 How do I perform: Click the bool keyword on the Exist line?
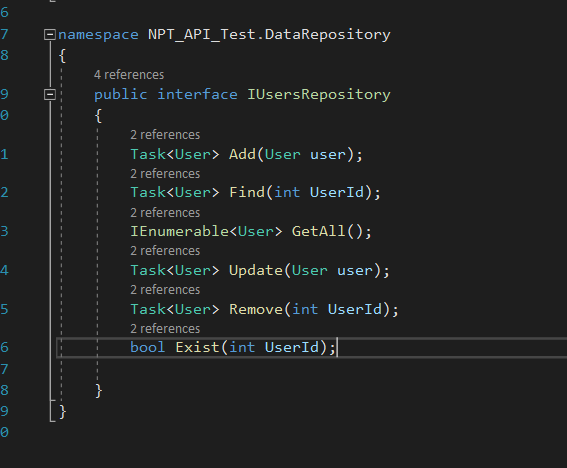(148, 348)
